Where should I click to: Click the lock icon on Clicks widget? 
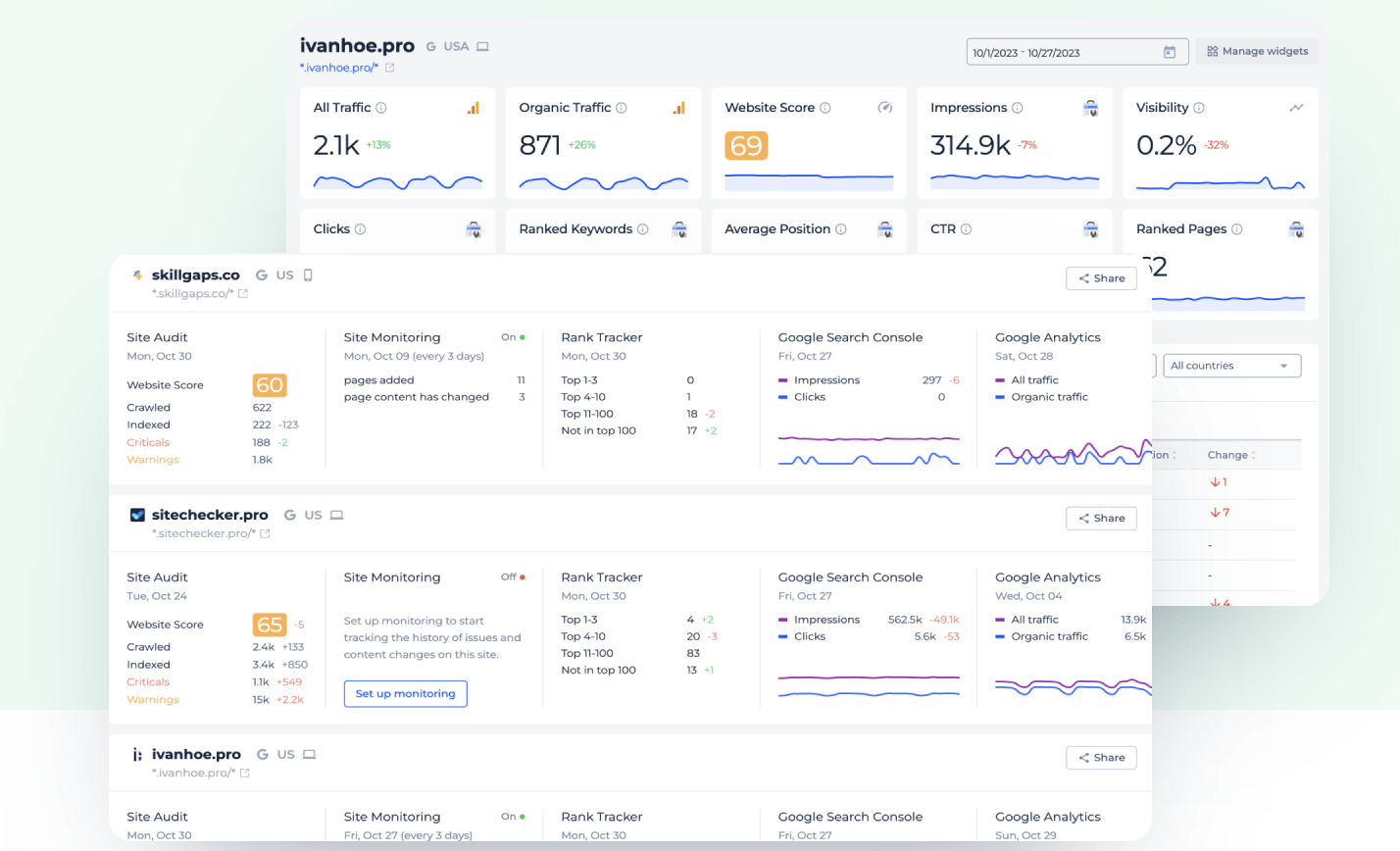coord(474,229)
